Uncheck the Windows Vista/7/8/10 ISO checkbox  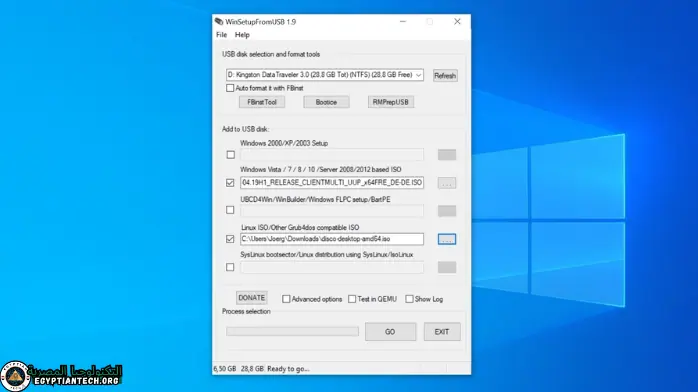click(x=230, y=183)
